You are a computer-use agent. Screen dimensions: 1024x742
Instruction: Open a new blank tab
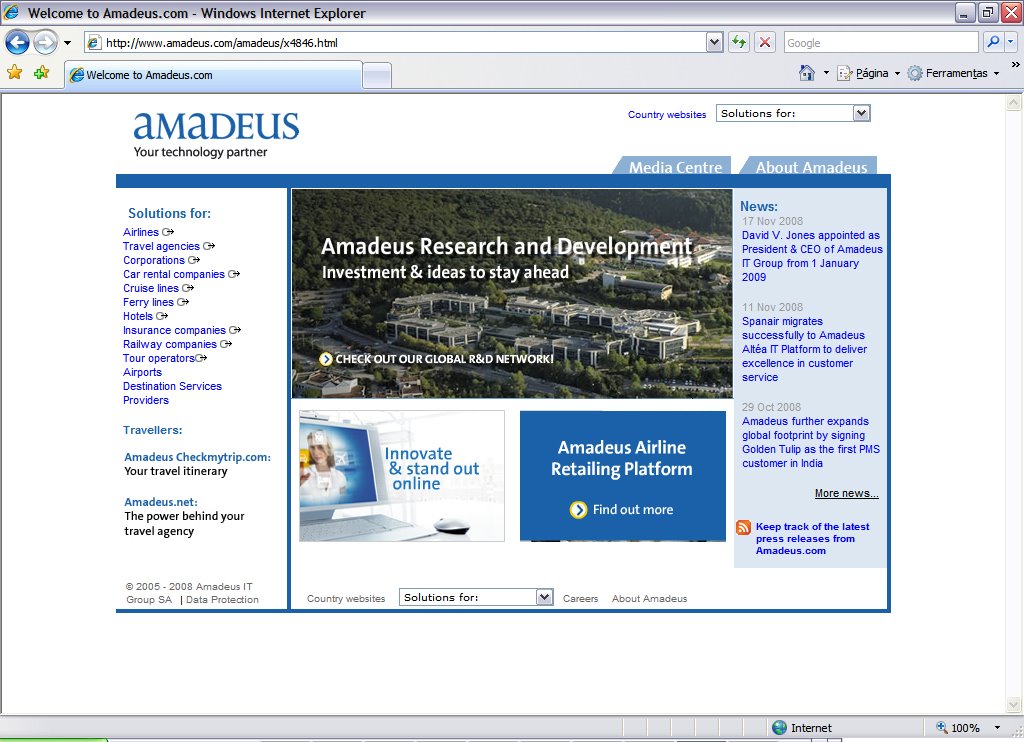click(377, 76)
